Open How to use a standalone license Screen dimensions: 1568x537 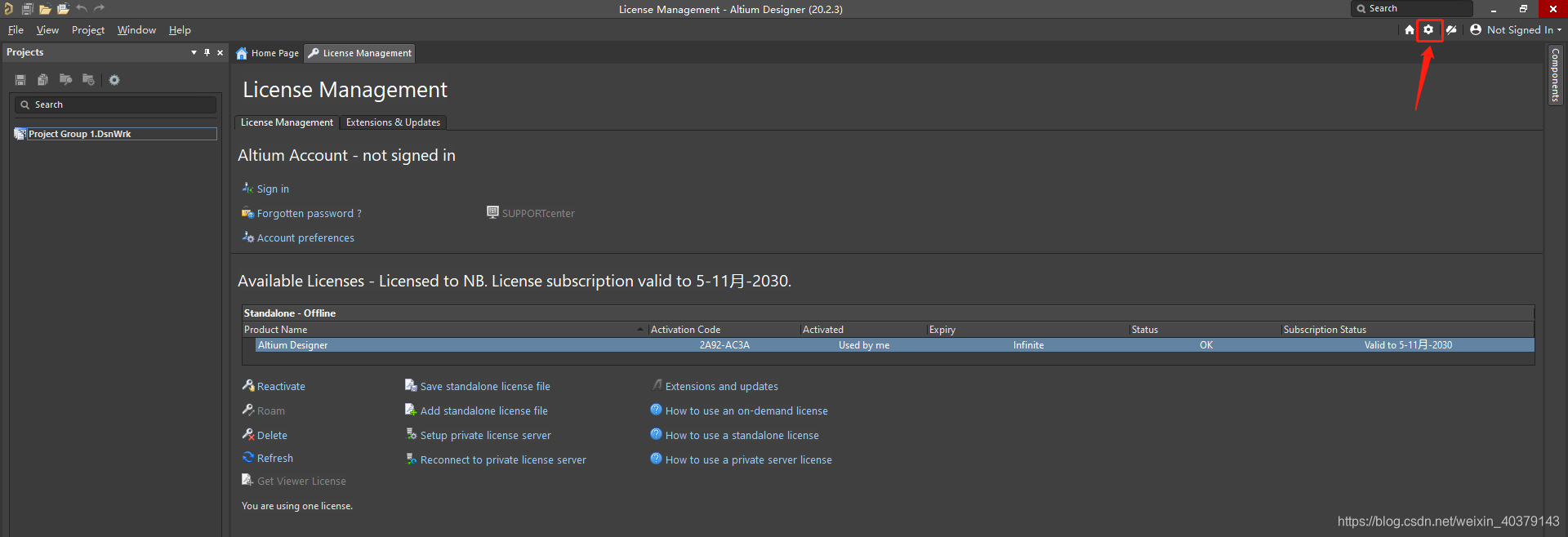click(x=742, y=435)
